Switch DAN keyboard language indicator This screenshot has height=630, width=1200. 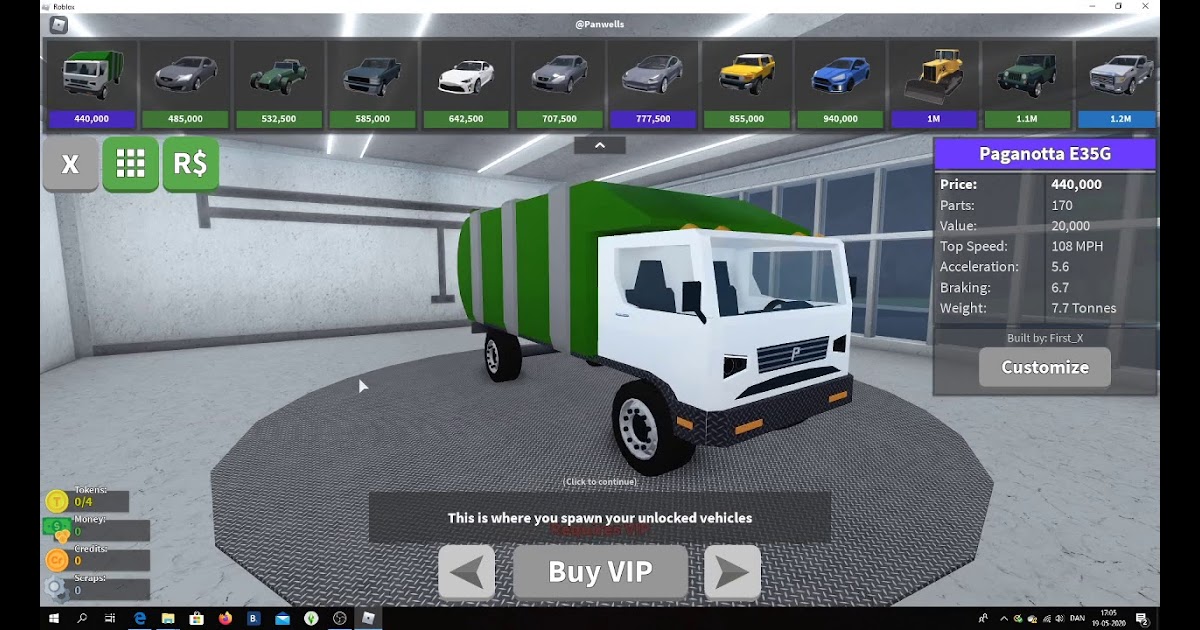coord(1077,619)
